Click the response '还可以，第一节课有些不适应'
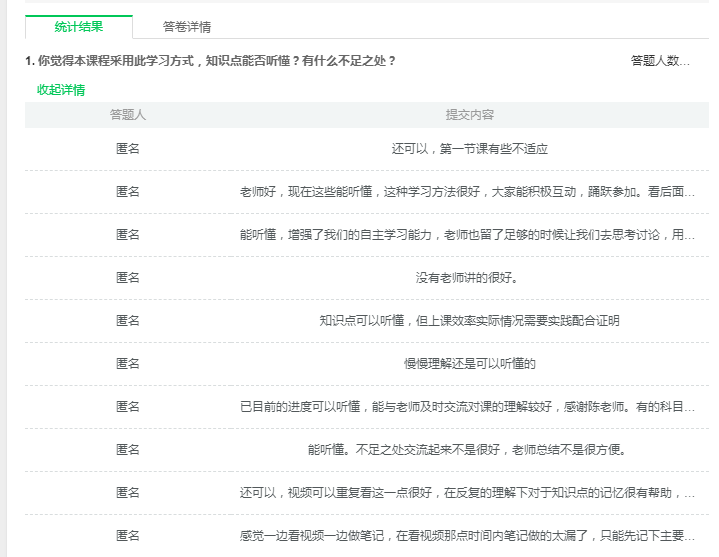Screen dimensions: 719x557 point(469,149)
